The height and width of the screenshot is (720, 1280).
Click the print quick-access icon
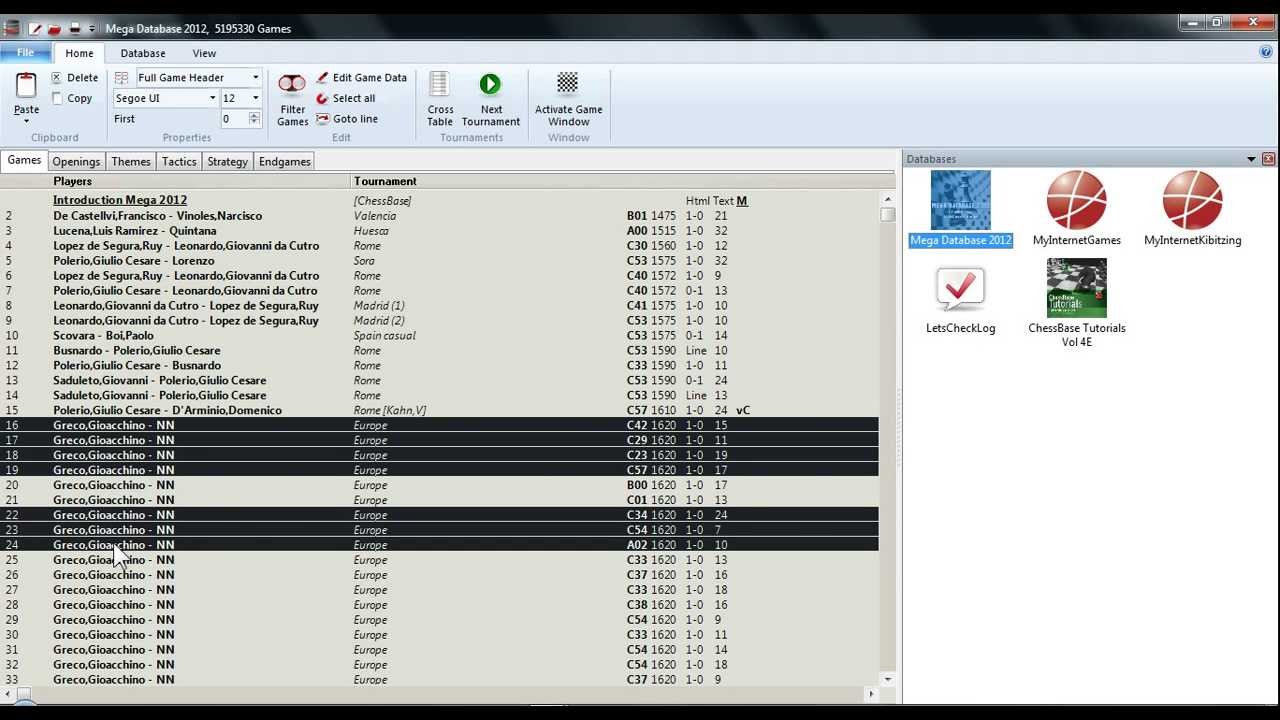[74, 28]
